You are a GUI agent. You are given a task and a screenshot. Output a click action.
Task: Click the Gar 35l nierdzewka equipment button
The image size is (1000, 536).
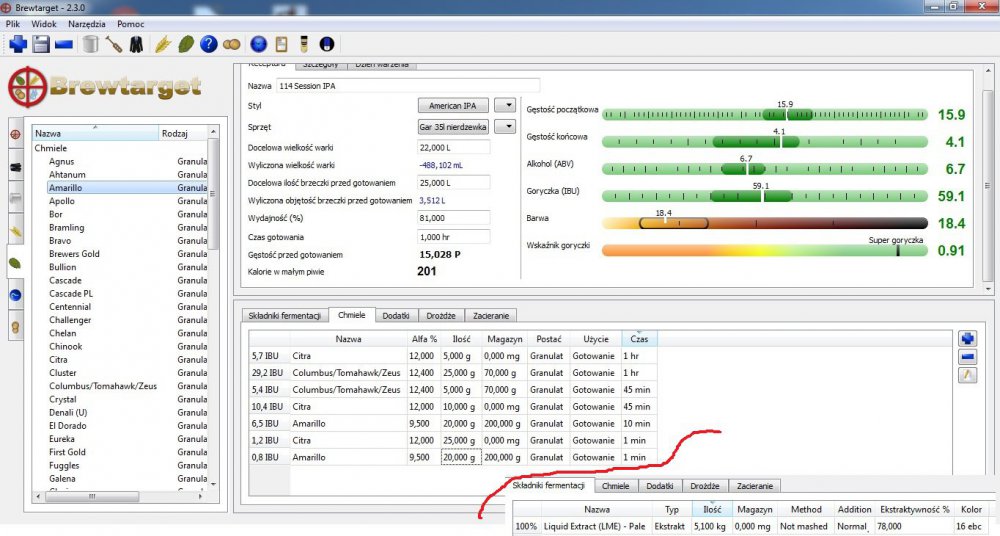453,127
